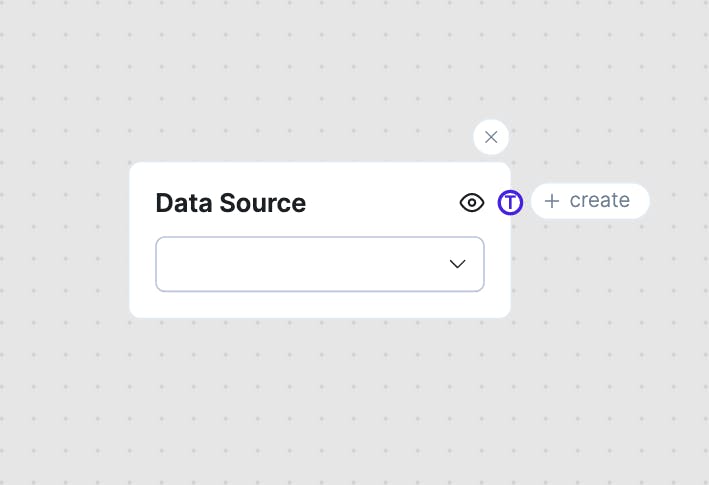Close the Data Source node with X

pyautogui.click(x=491, y=137)
